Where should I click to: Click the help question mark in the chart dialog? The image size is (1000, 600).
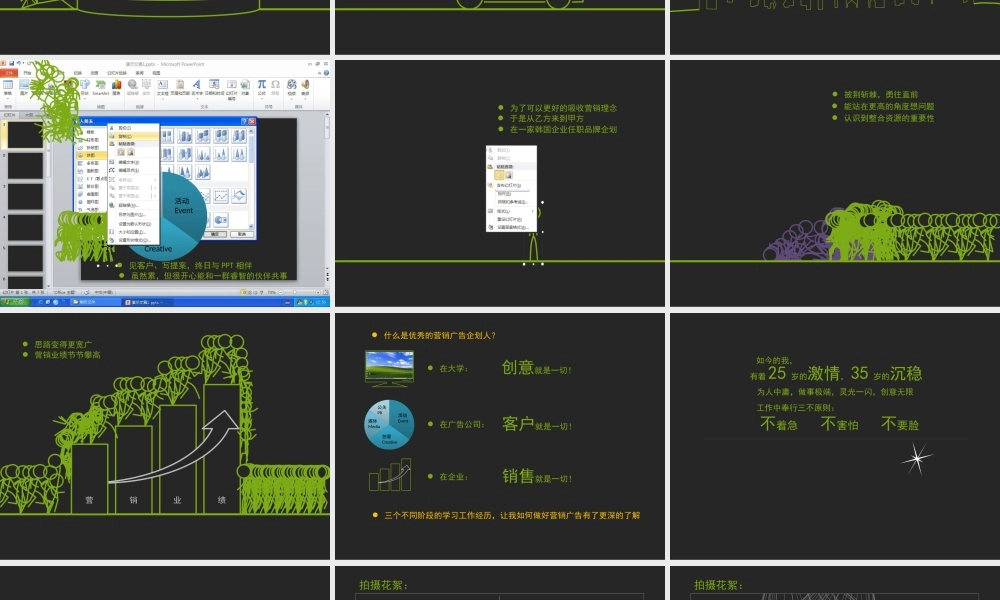(x=244, y=121)
